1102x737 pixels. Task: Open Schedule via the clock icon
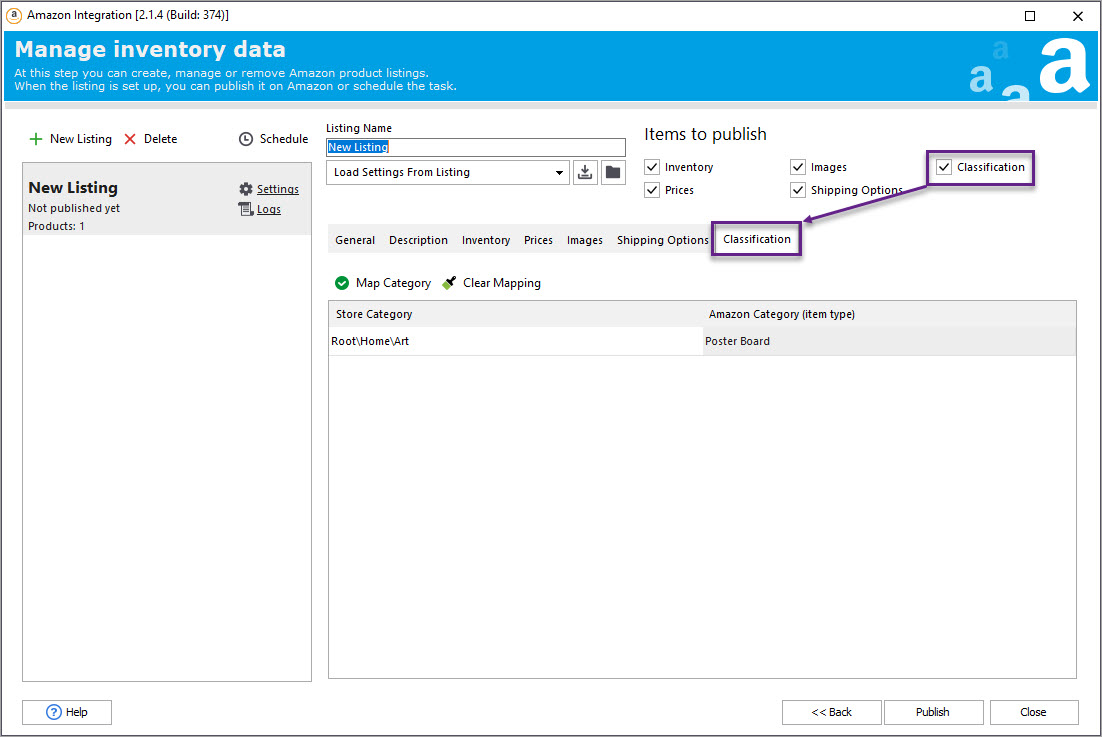pos(246,139)
